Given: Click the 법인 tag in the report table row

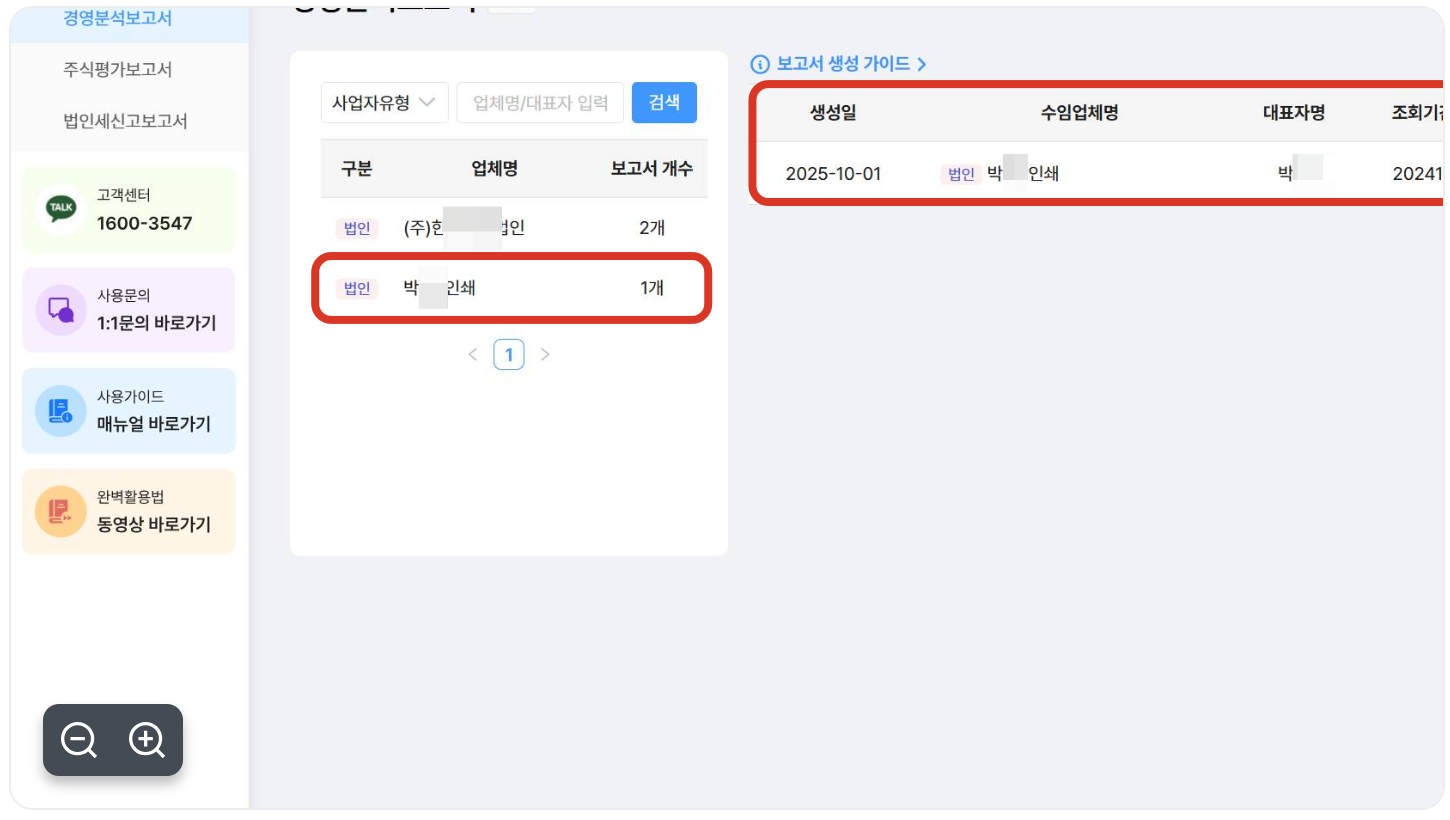Looking at the screenshot, I should (961, 174).
